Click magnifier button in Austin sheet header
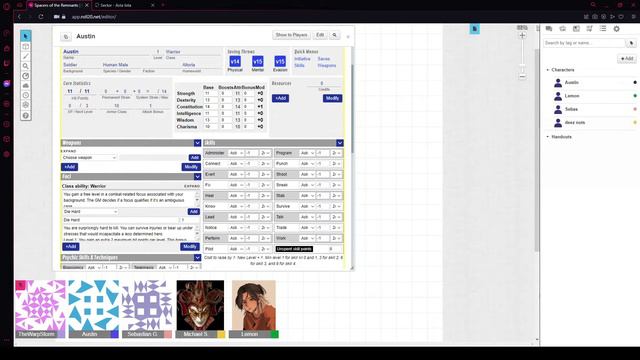Image resolution: width=640 pixels, height=360 pixels. click(x=335, y=35)
